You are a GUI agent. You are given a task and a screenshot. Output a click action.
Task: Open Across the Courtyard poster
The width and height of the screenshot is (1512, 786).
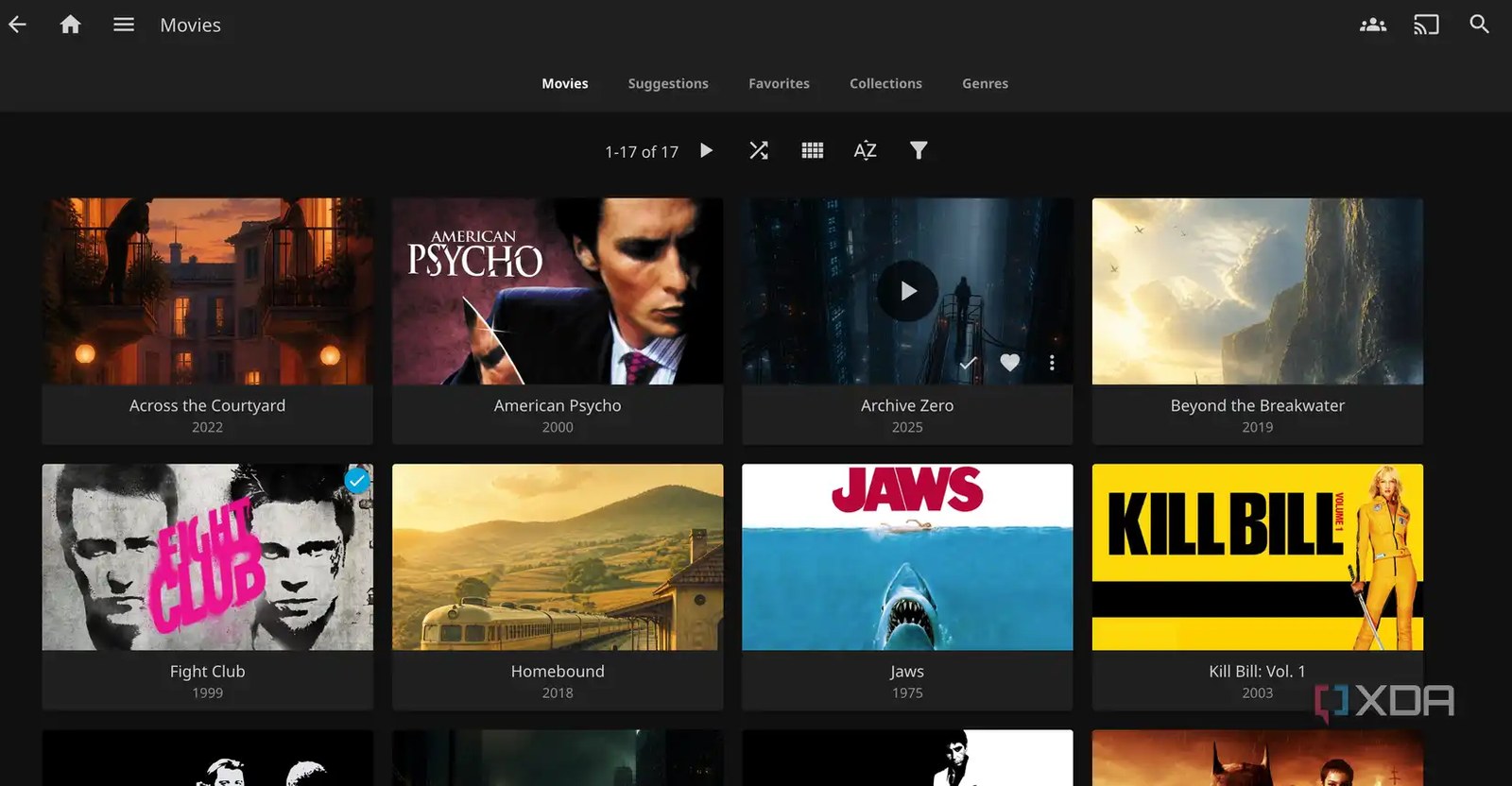coord(208,291)
